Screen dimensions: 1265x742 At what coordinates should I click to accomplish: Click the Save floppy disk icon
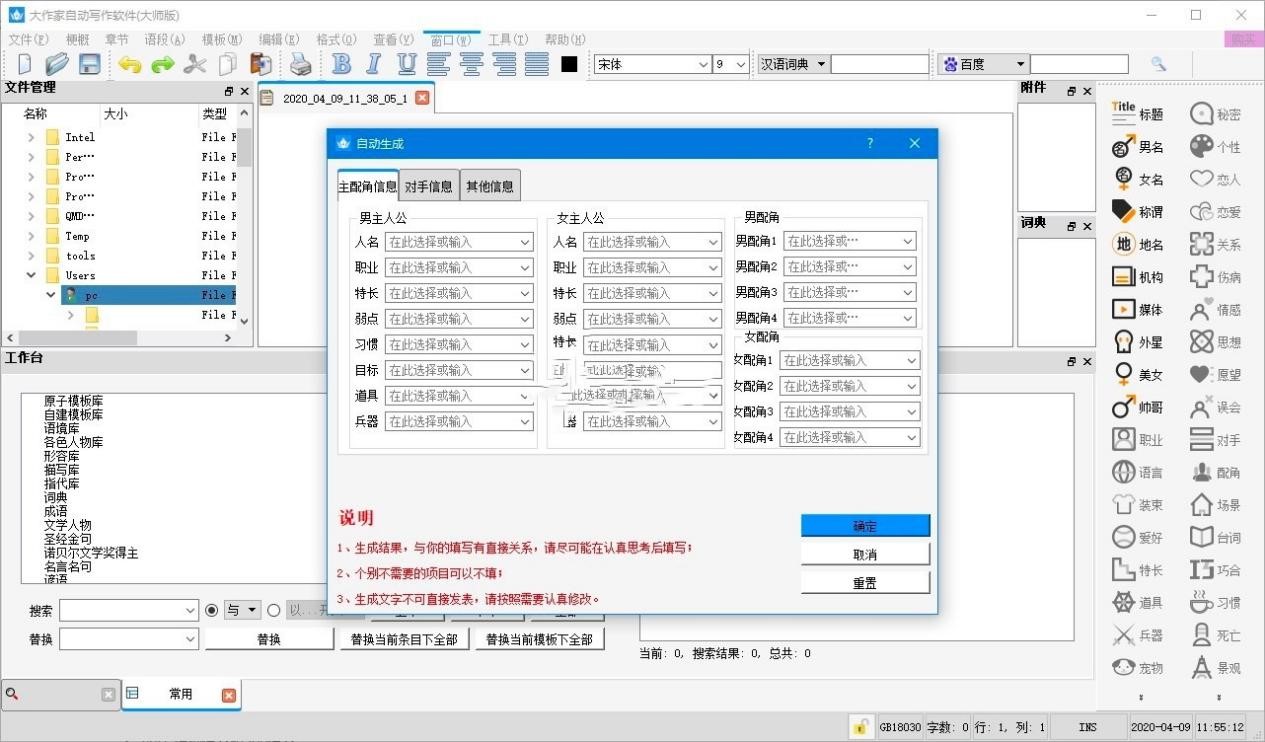click(x=90, y=64)
